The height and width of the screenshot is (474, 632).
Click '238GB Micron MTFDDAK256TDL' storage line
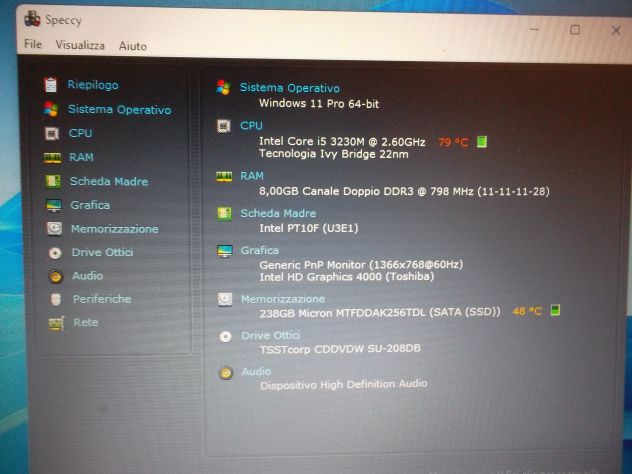coord(380,313)
